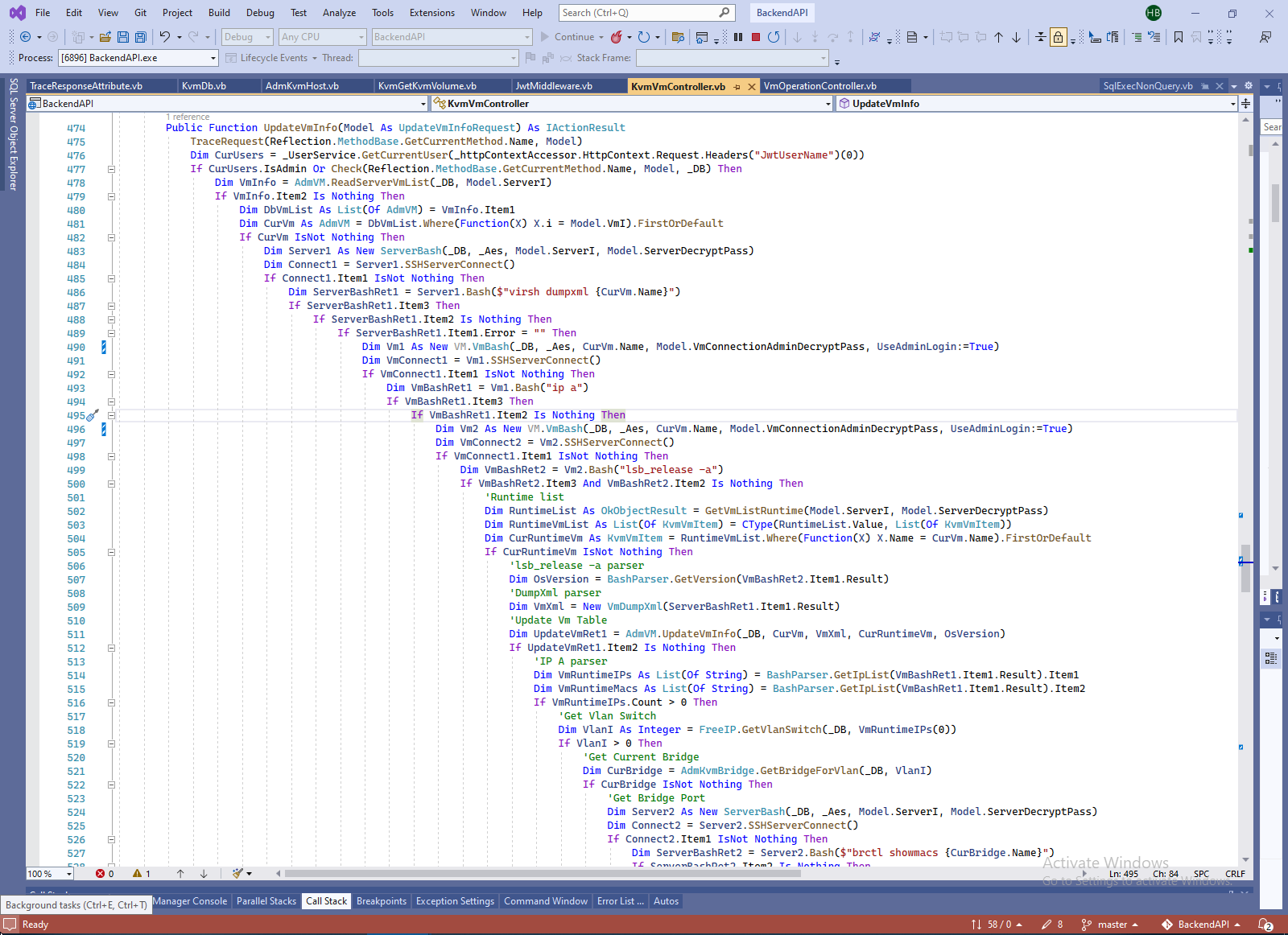Restart the debug session icon
Screen dimensions: 1288x935
click(774, 37)
